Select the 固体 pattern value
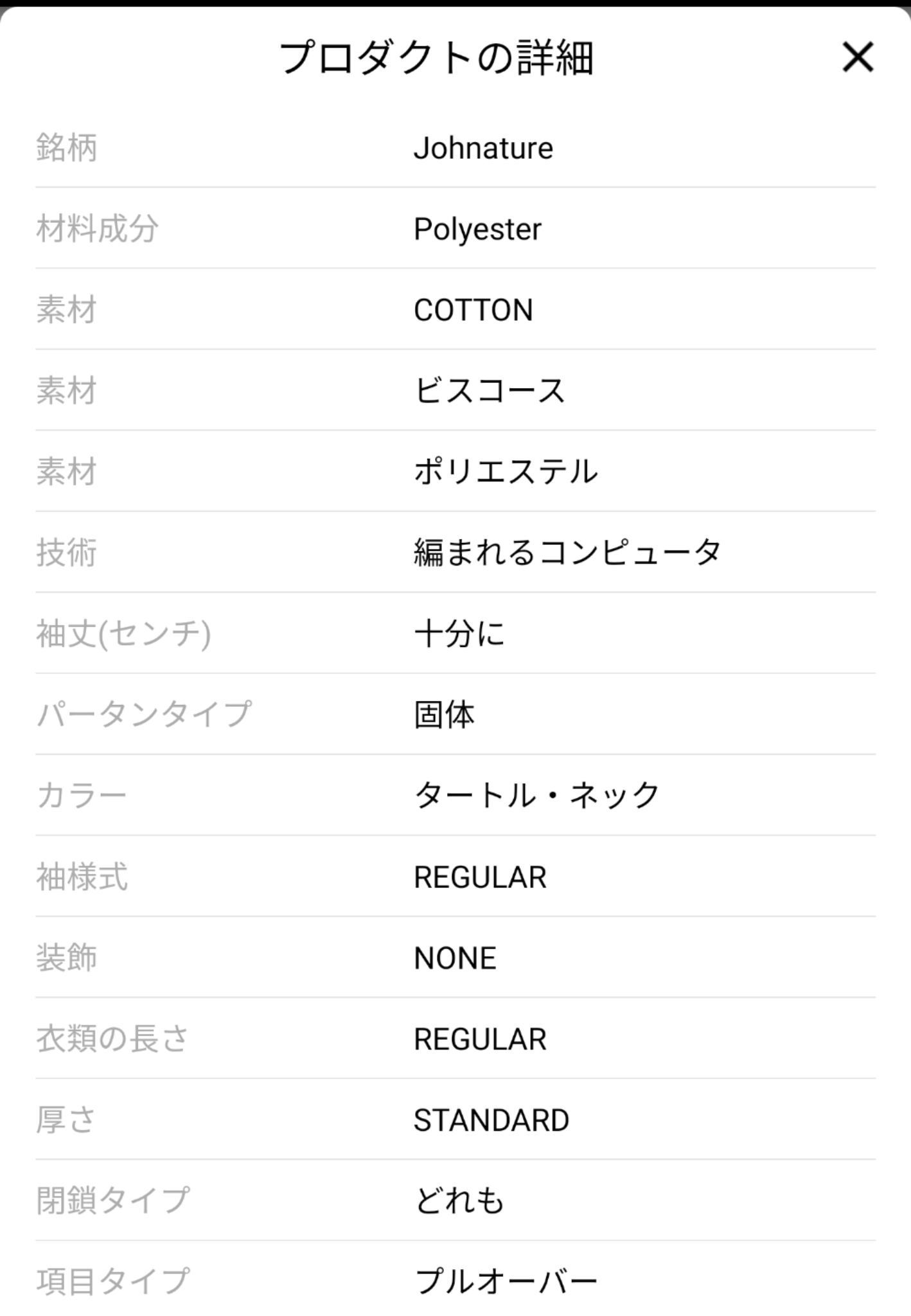This screenshot has width=911, height=1316. coord(444,715)
